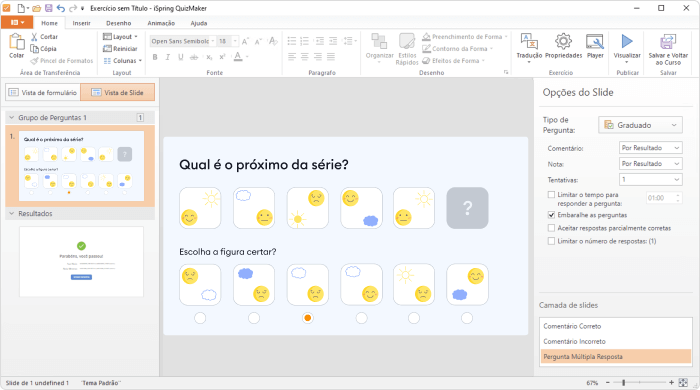Select Comentário Incorreto layer
Screen dimensions: 700x390
616,341
